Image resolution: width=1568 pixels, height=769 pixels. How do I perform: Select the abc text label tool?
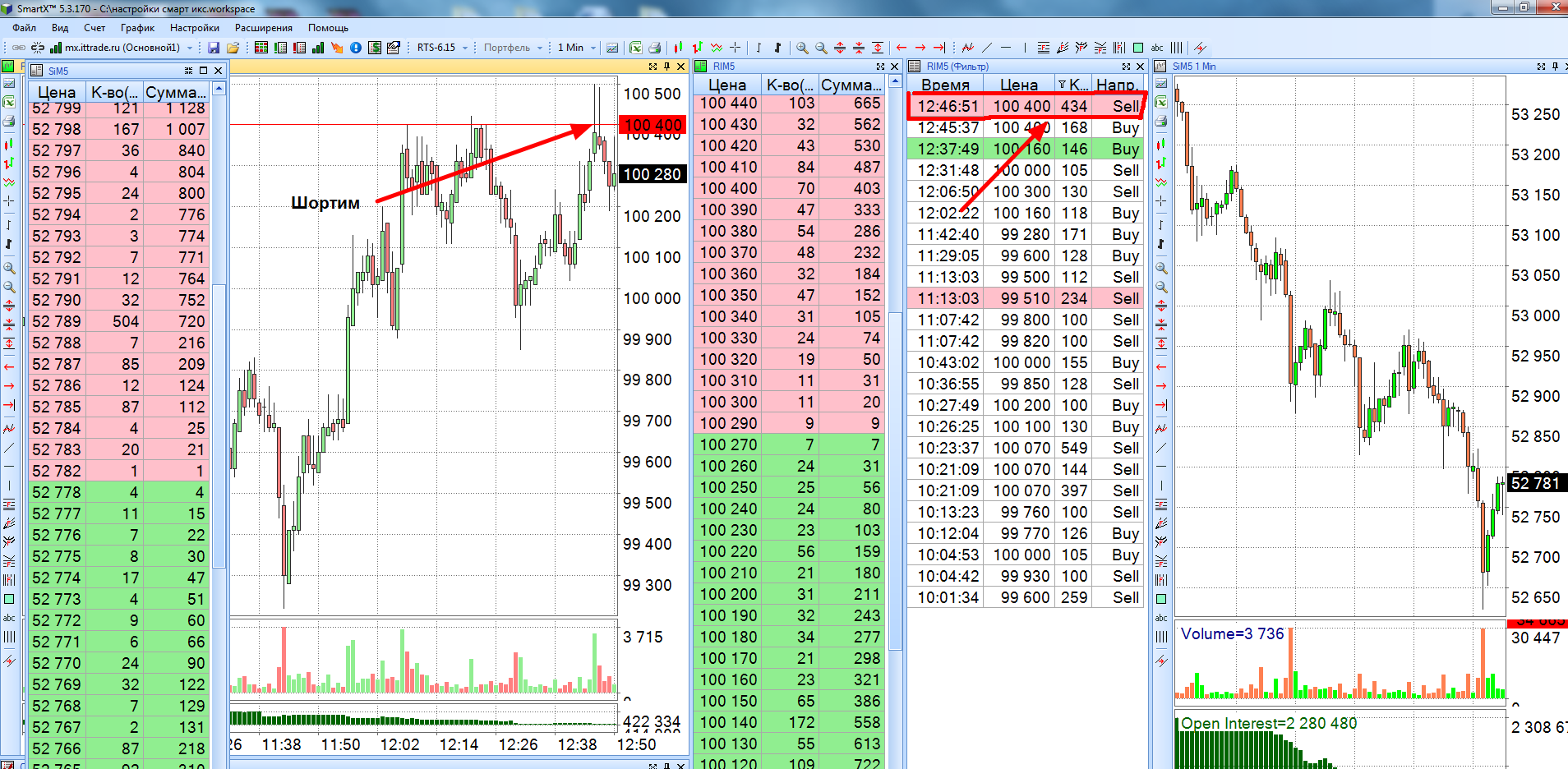click(1157, 48)
